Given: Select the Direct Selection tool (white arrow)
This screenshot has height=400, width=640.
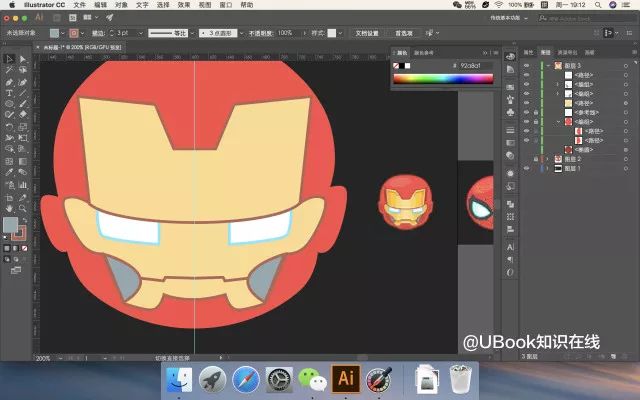Looking at the screenshot, I should (22, 59).
